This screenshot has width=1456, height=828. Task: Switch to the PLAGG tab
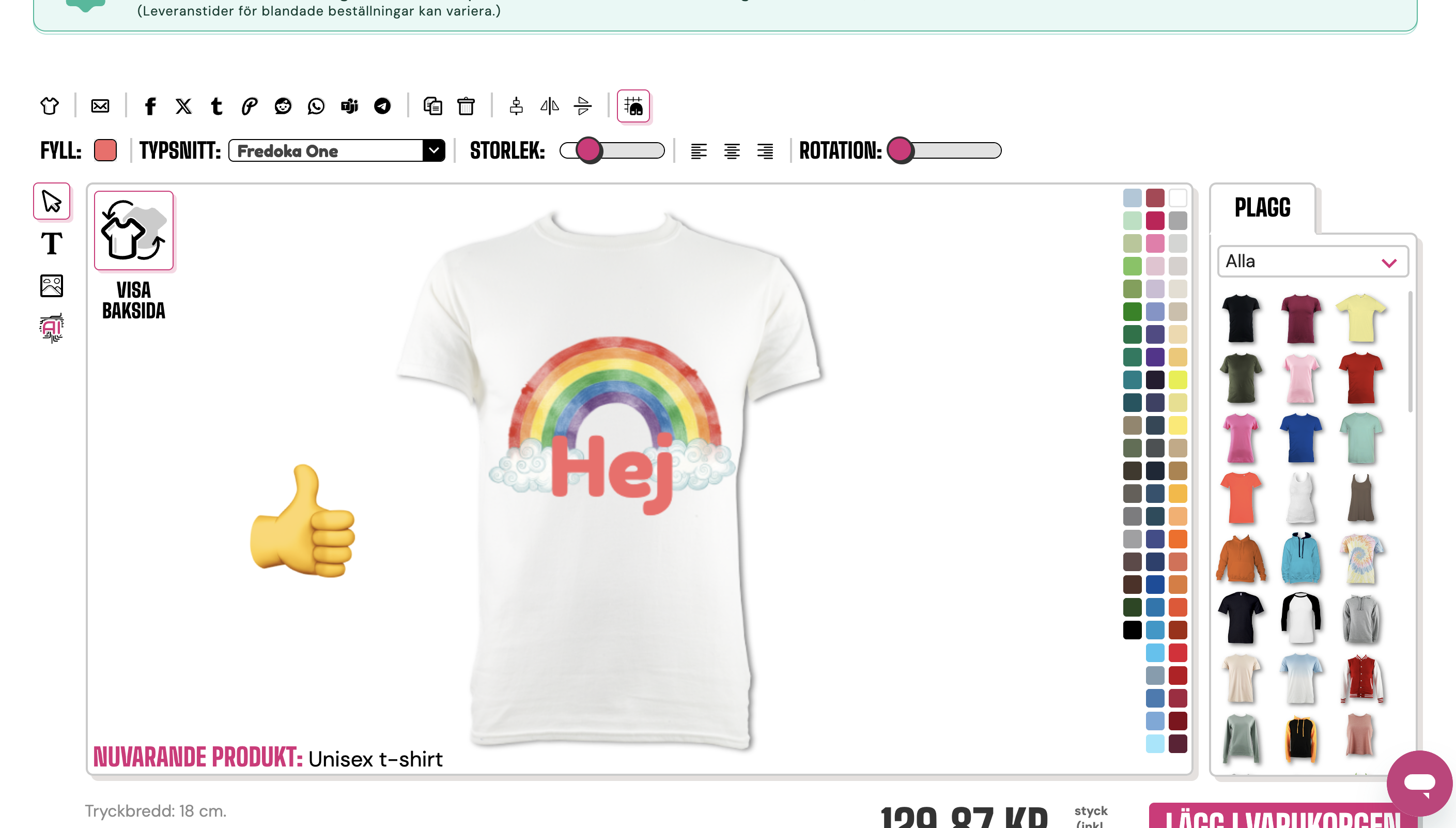click(x=1262, y=208)
